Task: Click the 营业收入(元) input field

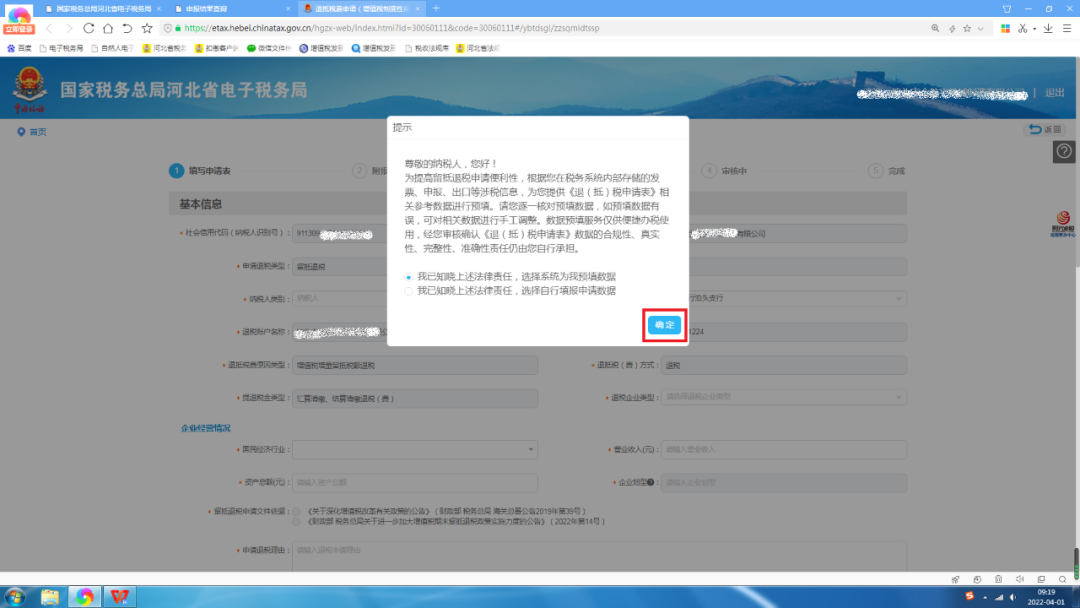Action: (783, 450)
